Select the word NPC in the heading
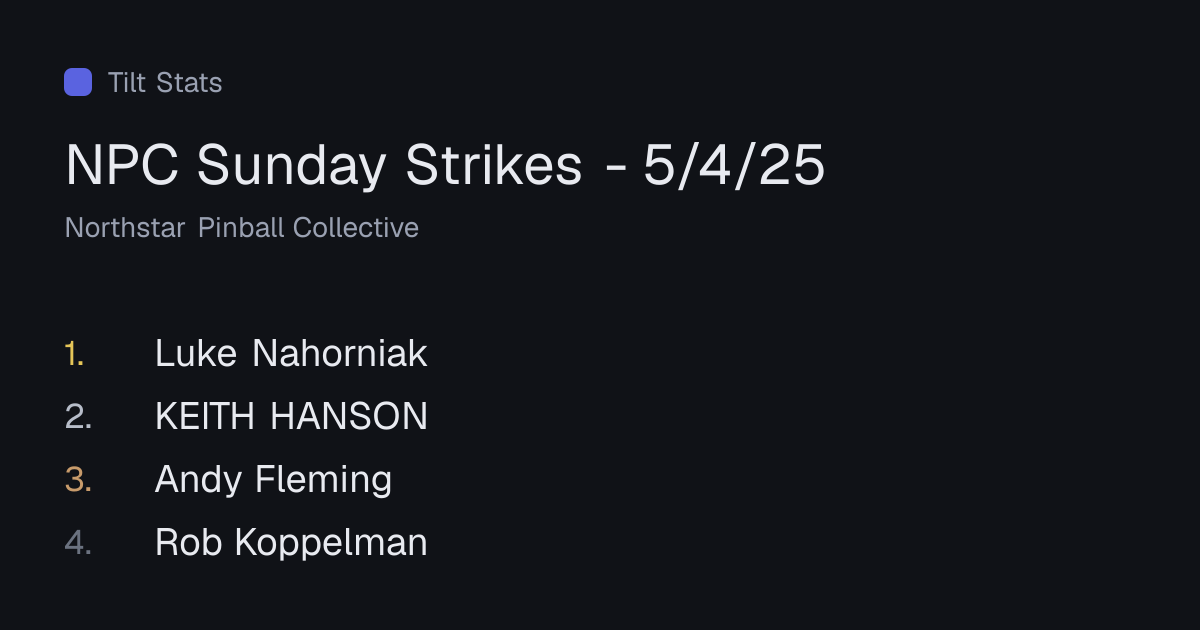This screenshot has height=630, width=1200. tap(123, 166)
